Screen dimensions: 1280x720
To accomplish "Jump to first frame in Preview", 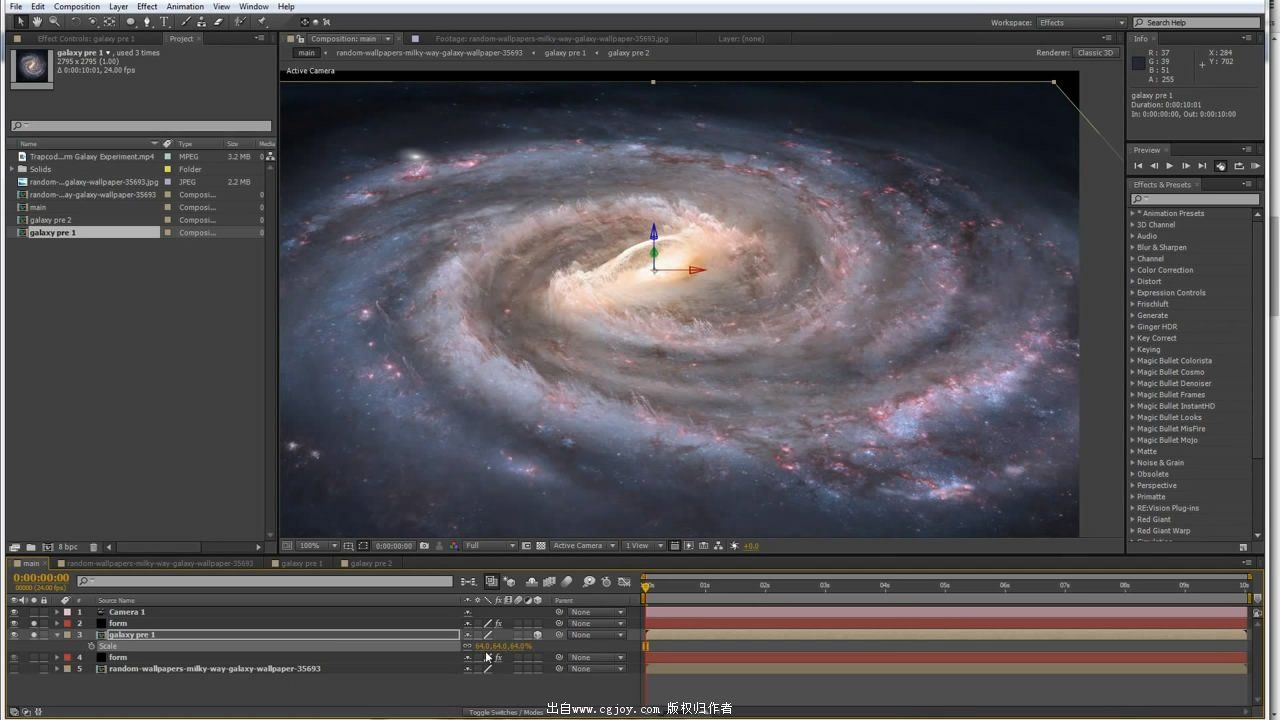I will (x=1137, y=166).
